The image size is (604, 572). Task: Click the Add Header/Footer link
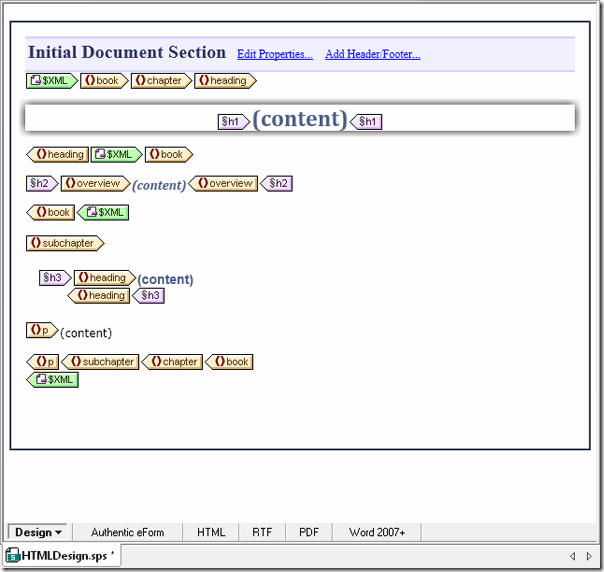(x=372, y=54)
